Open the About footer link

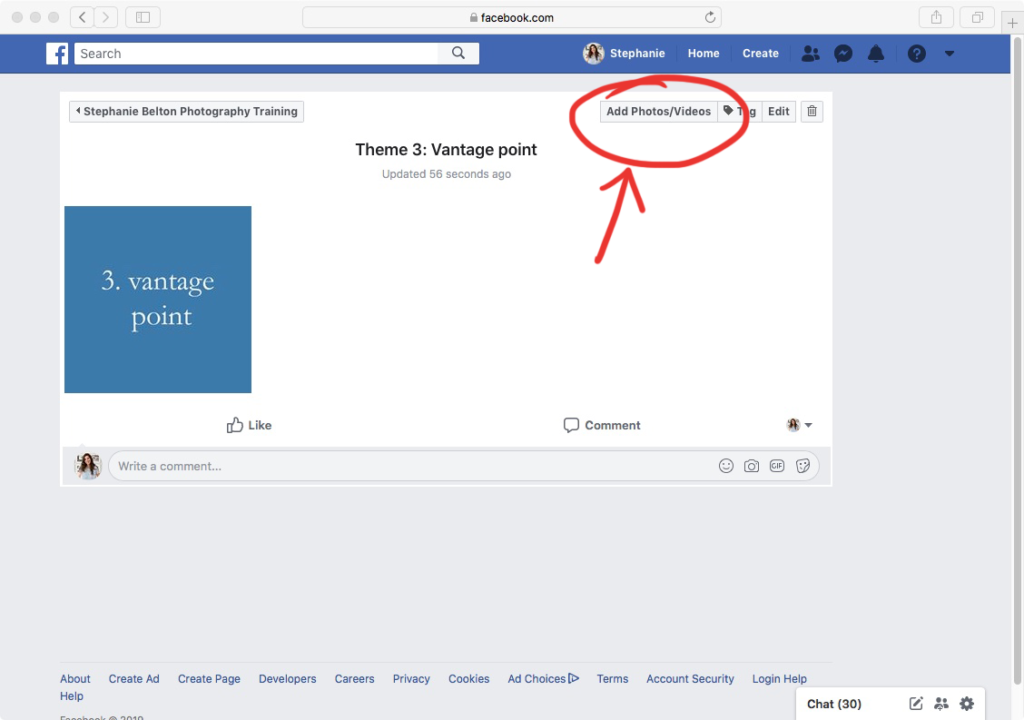point(75,679)
